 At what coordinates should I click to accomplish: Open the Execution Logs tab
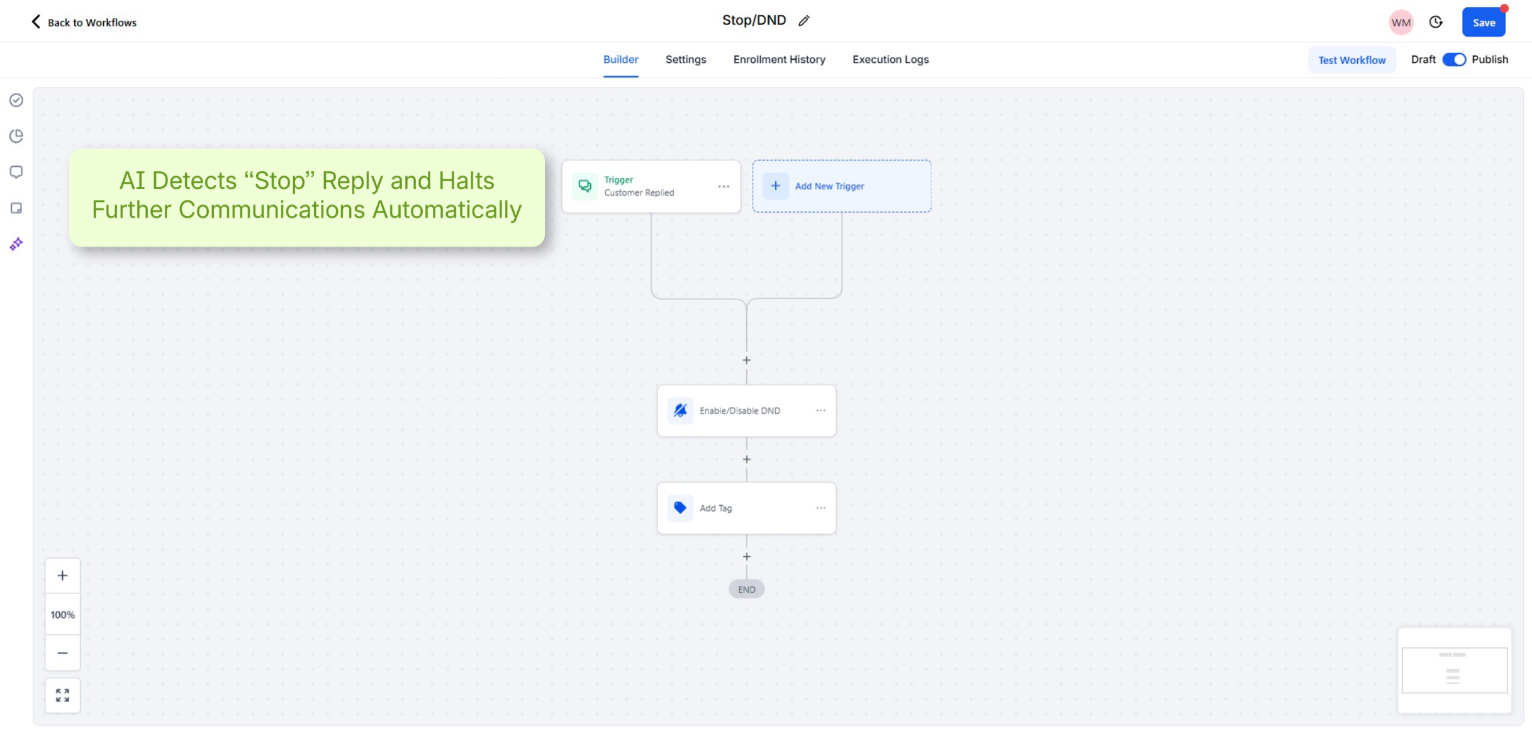click(x=890, y=59)
